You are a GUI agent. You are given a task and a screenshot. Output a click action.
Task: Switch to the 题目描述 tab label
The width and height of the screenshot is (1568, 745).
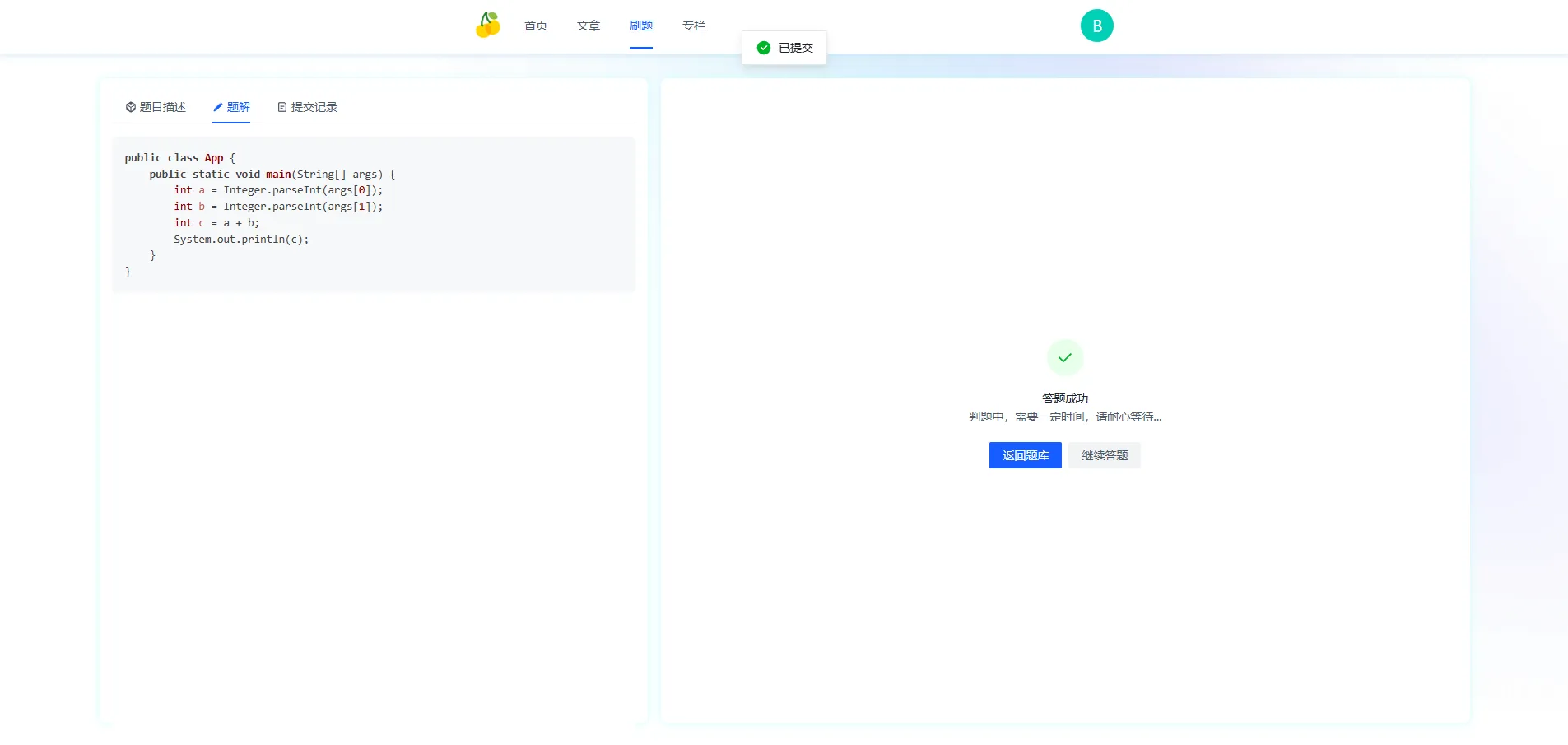pyautogui.click(x=163, y=107)
